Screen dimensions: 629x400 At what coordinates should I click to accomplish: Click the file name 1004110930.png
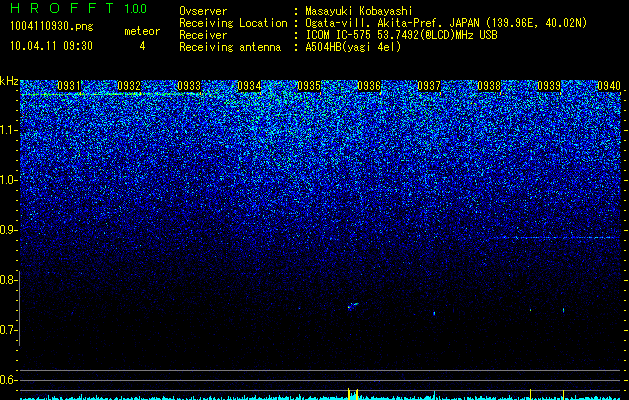coord(52,26)
